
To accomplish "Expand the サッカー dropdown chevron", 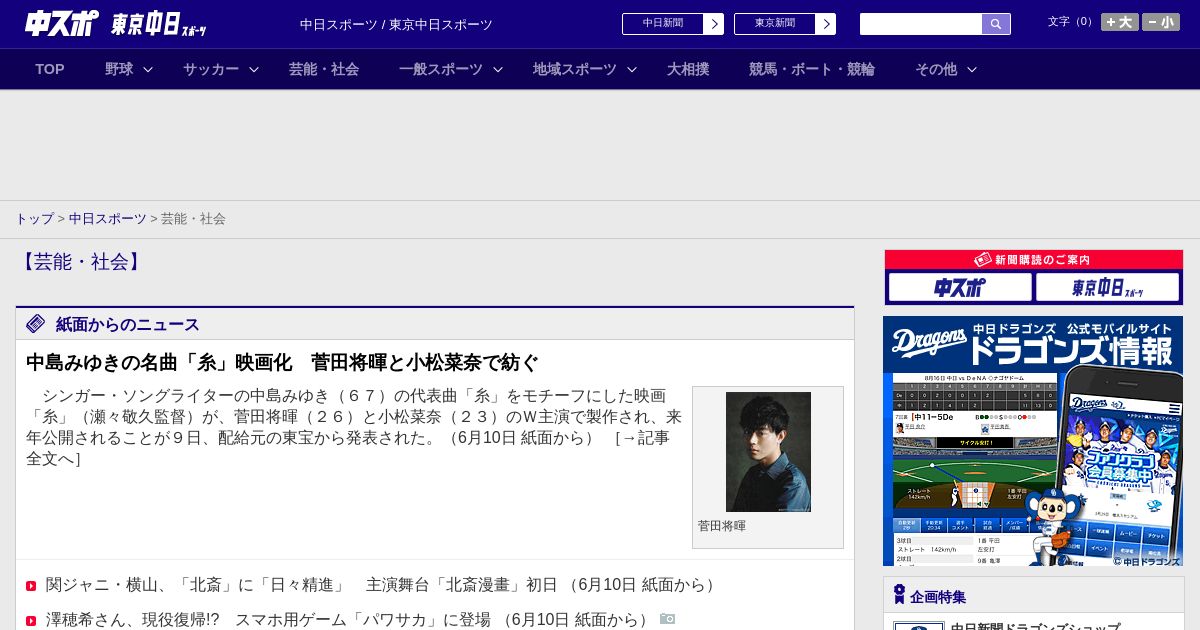I will pos(254,70).
